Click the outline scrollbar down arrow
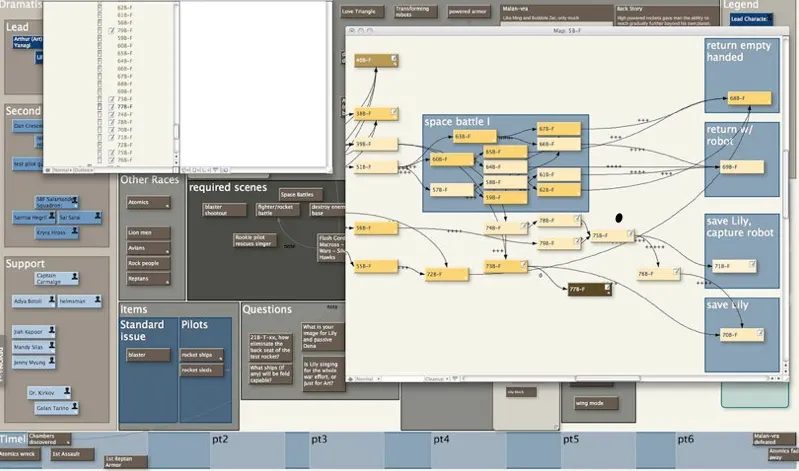Screen dimensions: 799x471 tap(176, 162)
